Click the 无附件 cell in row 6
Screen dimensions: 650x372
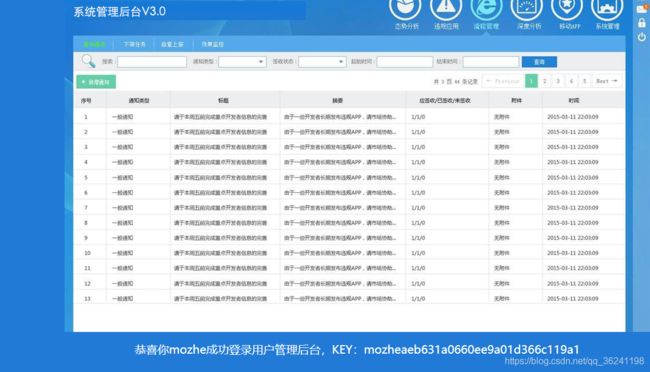coord(502,193)
